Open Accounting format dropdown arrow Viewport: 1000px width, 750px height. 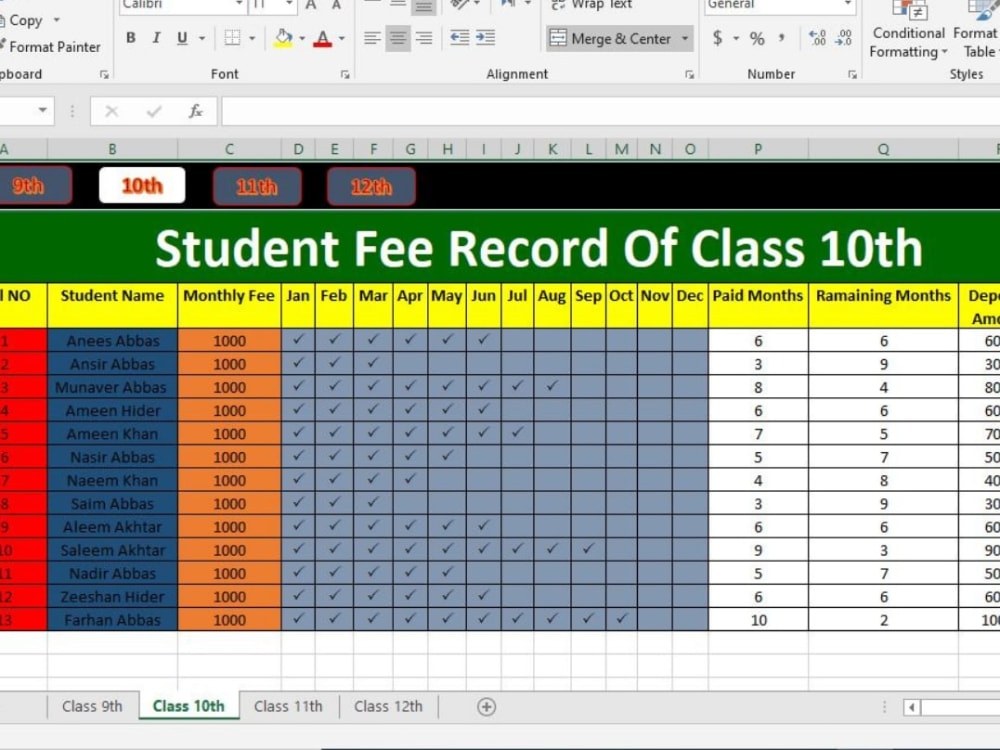tap(736, 38)
